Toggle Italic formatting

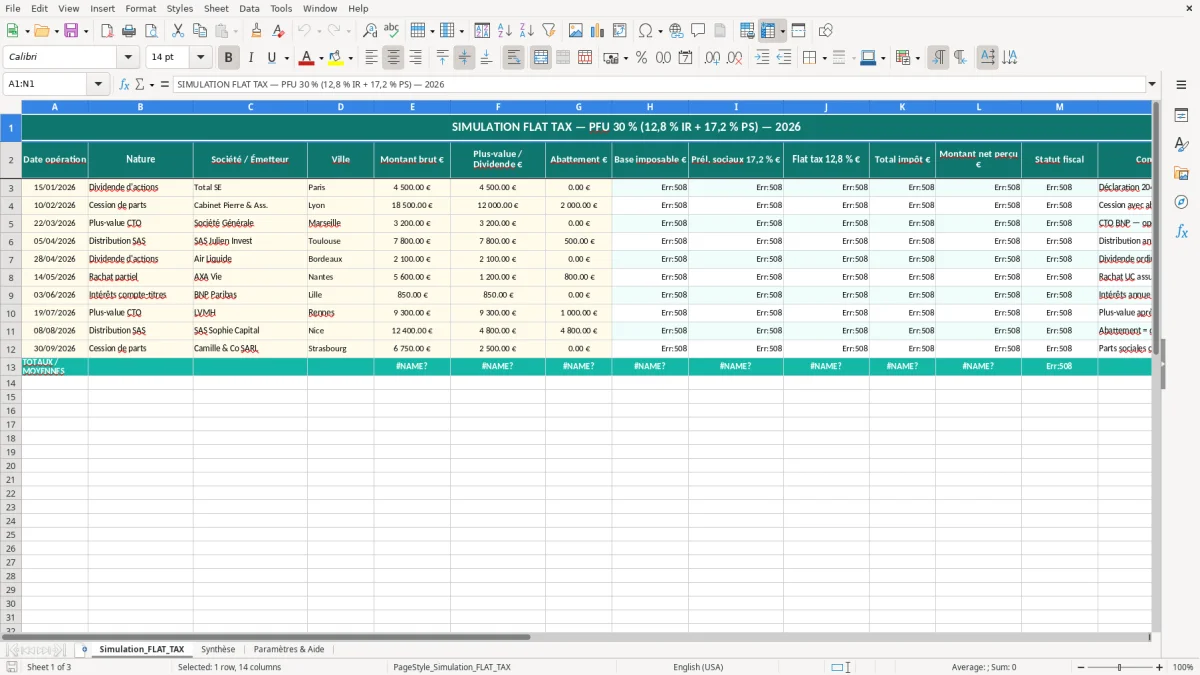point(250,58)
